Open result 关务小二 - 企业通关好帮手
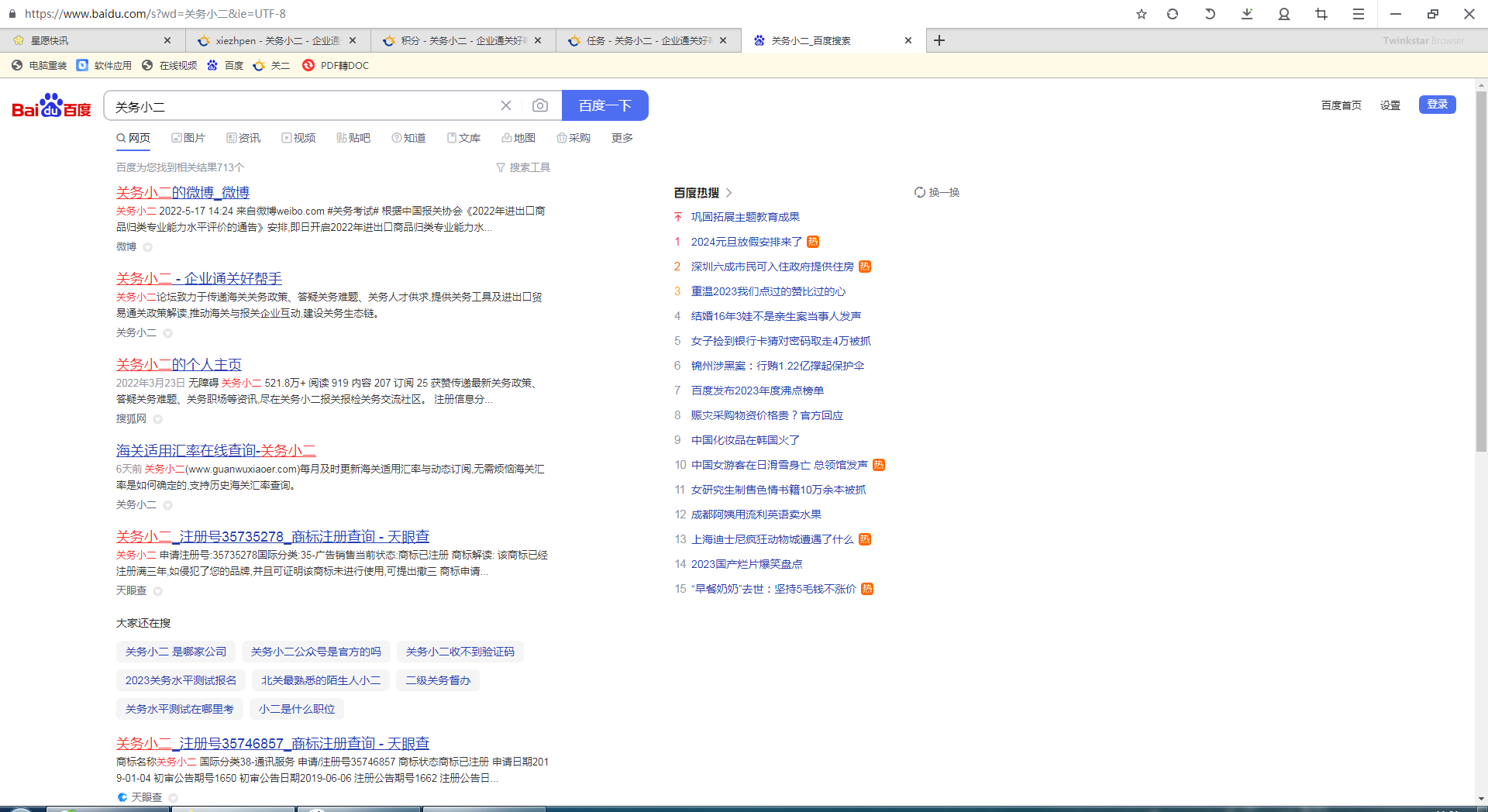Image resolution: width=1488 pixels, height=812 pixels. pos(199,278)
